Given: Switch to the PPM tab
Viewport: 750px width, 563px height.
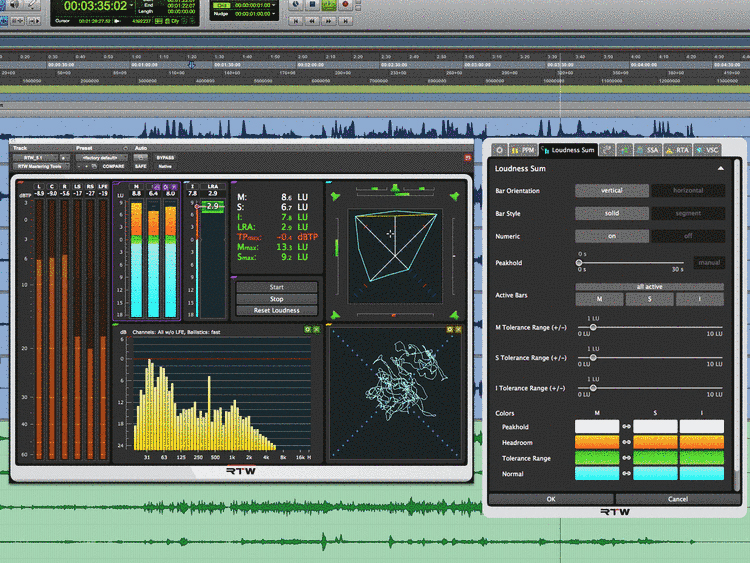Looking at the screenshot, I should click(x=524, y=150).
